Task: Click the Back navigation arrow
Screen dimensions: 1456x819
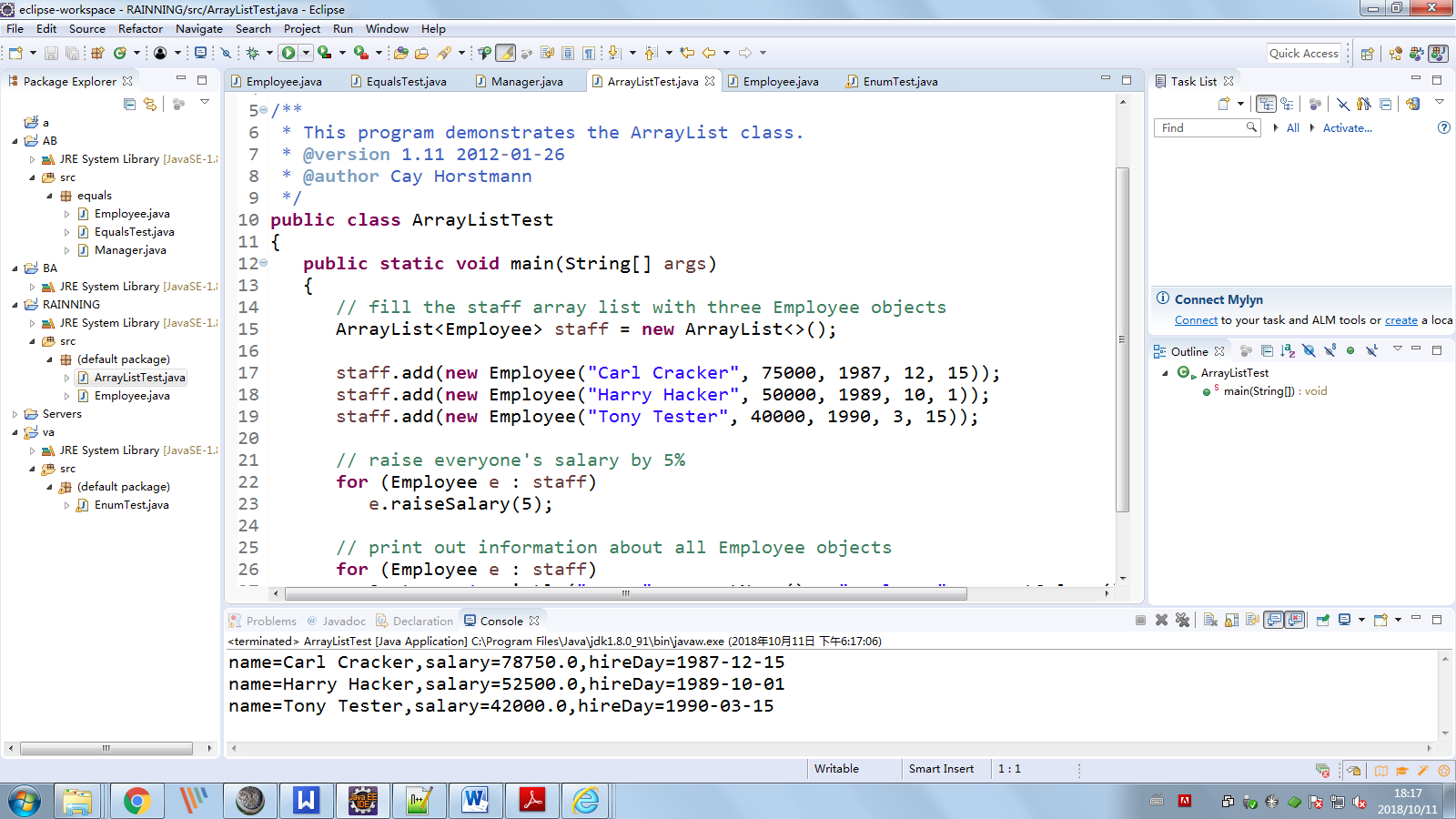Action: click(709, 53)
